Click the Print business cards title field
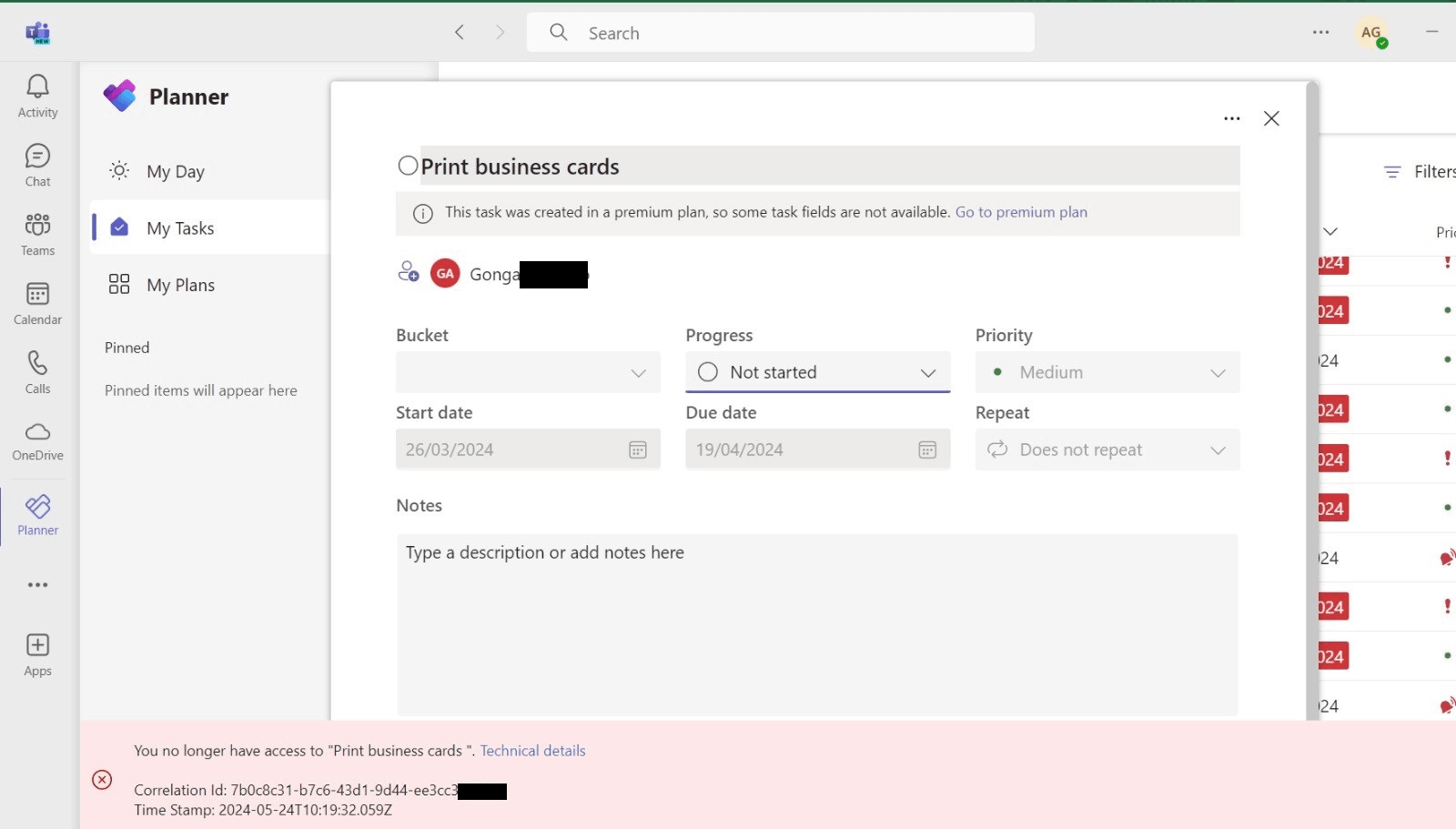Screen dimensions: 1456x829 829,167
